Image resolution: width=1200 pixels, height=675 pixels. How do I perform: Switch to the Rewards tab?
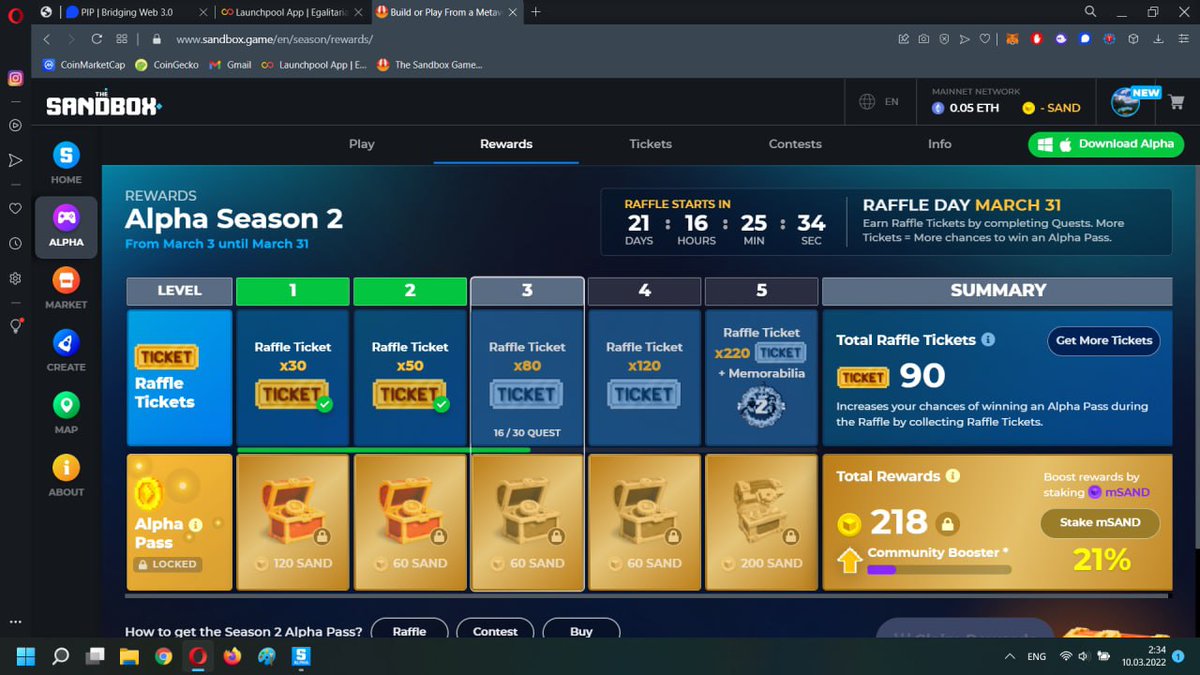506,144
